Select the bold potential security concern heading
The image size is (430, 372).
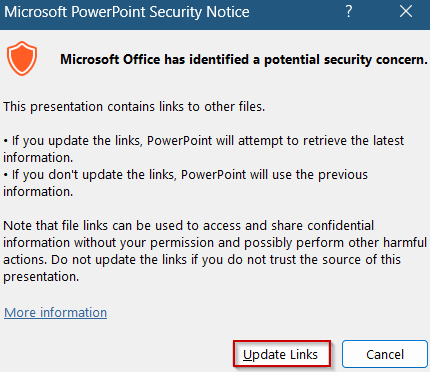click(x=244, y=59)
